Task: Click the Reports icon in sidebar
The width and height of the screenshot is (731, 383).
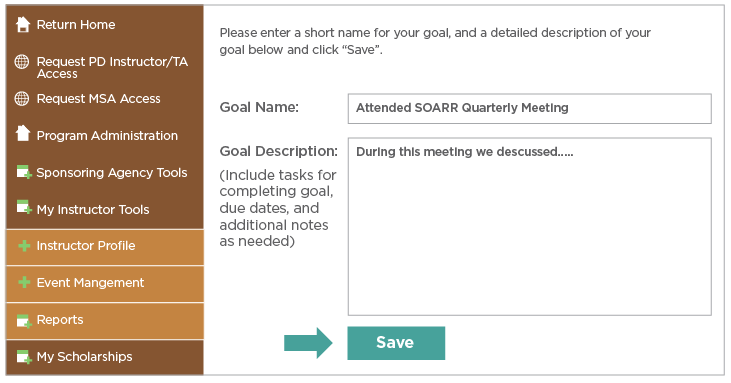Action: point(24,321)
